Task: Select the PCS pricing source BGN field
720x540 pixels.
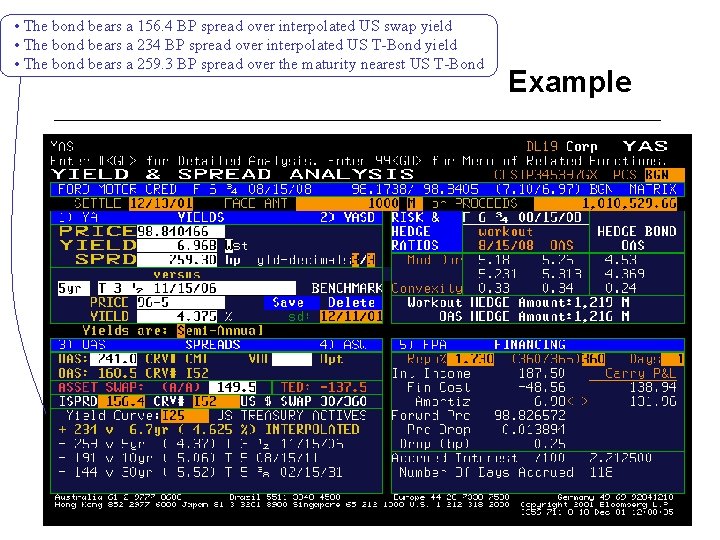Action: (x=664, y=175)
